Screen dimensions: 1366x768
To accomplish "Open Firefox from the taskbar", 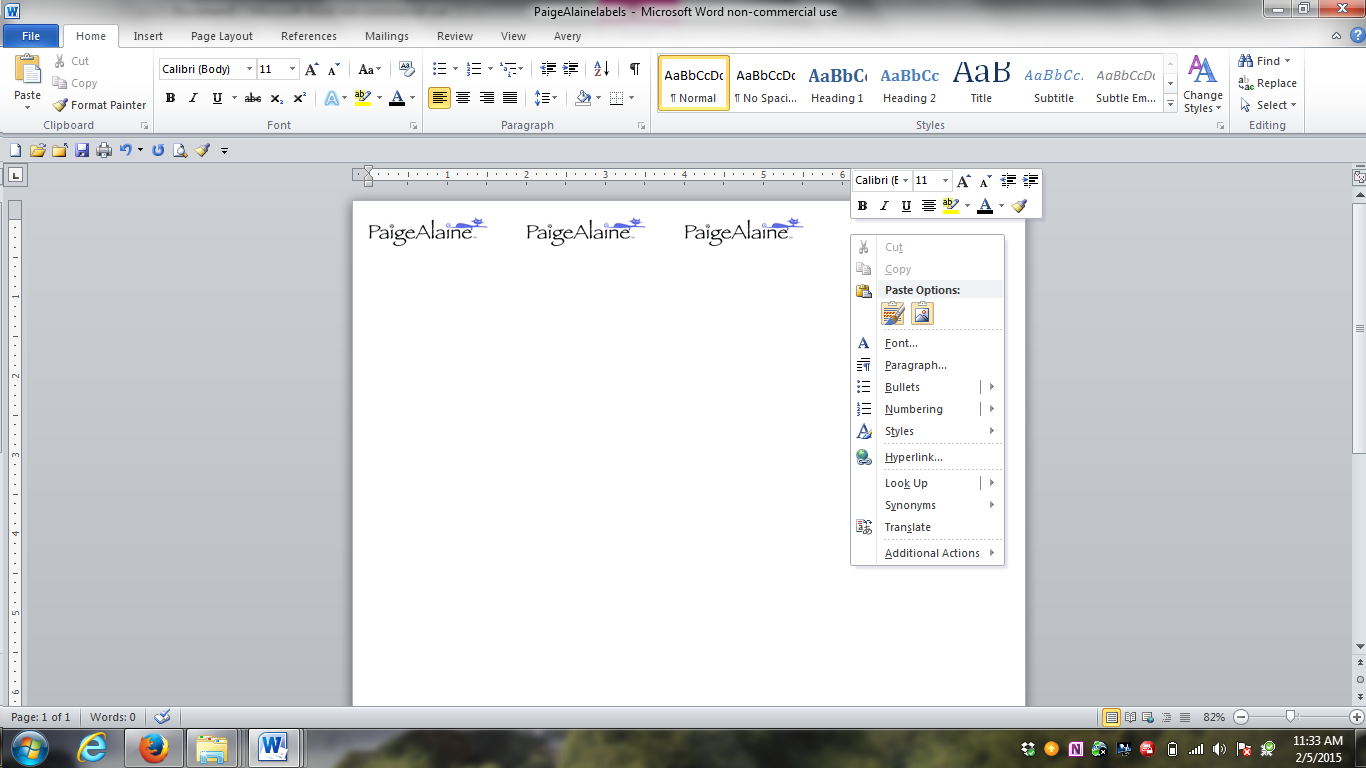I will (153, 747).
